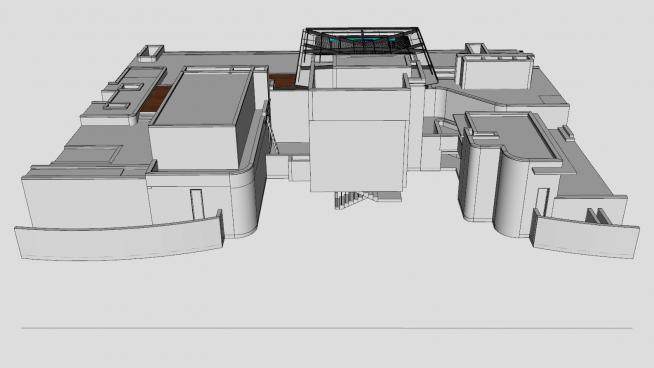Select the brown deck strip near center block
Viewport: 654px width, 368px height.
click(x=284, y=81)
